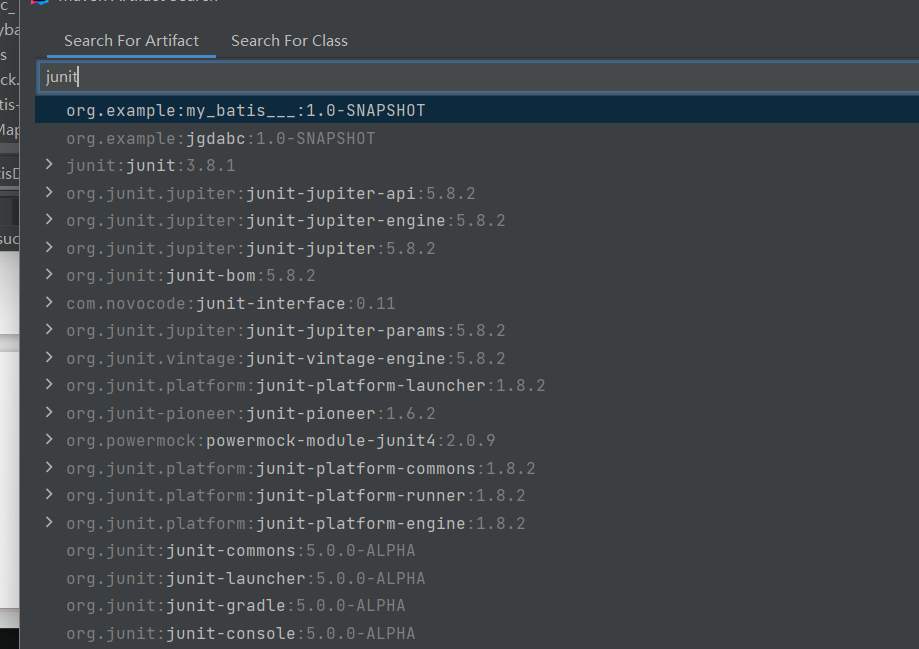Switch to Search For Artifact tab
The width and height of the screenshot is (919, 649).
pyautogui.click(x=131, y=41)
